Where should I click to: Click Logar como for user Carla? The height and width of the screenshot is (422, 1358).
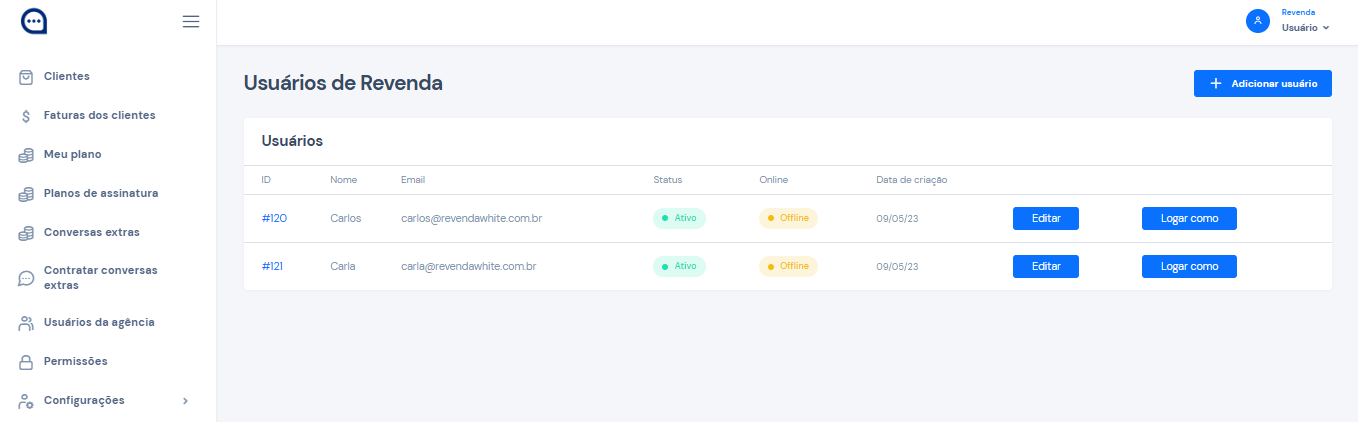1189,267
